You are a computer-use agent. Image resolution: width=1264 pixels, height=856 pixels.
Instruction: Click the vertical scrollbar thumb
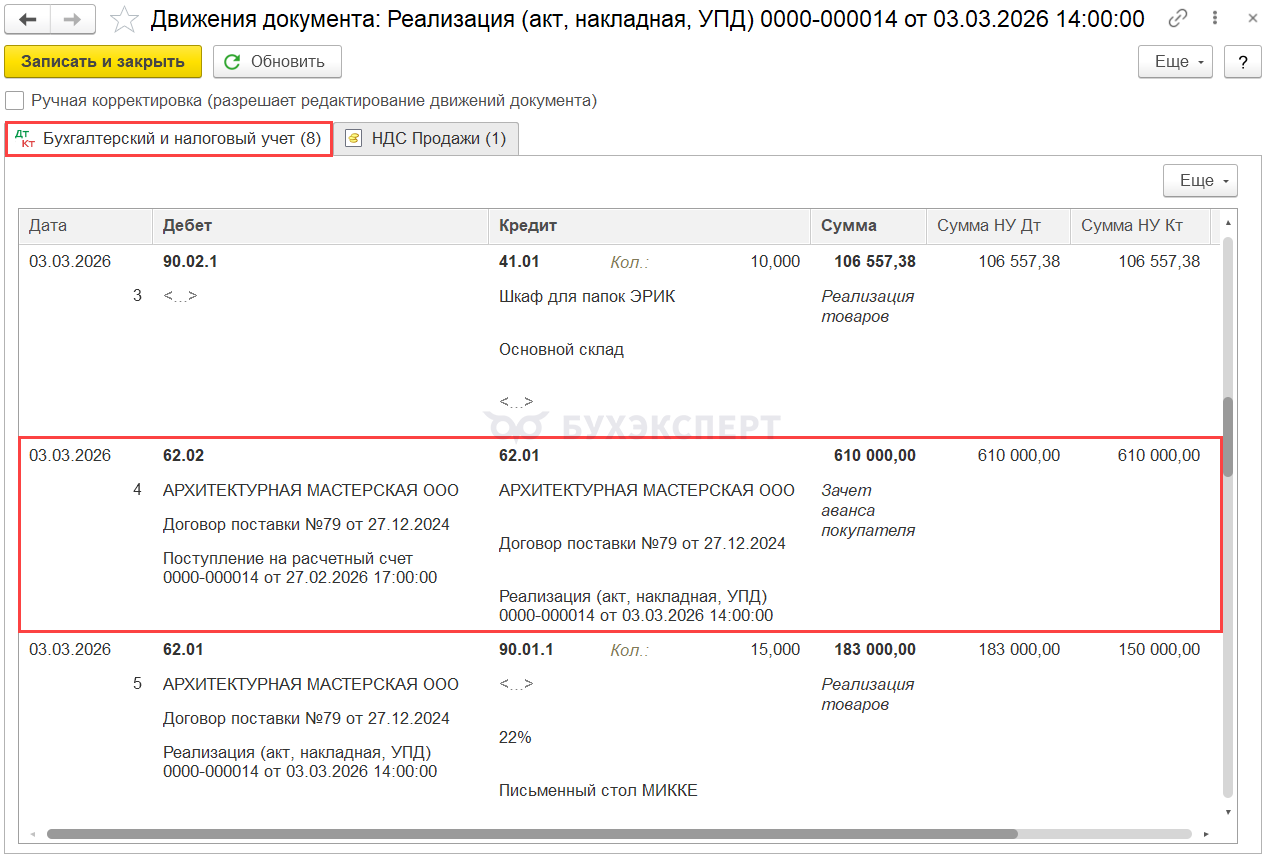click(1229, 437)
